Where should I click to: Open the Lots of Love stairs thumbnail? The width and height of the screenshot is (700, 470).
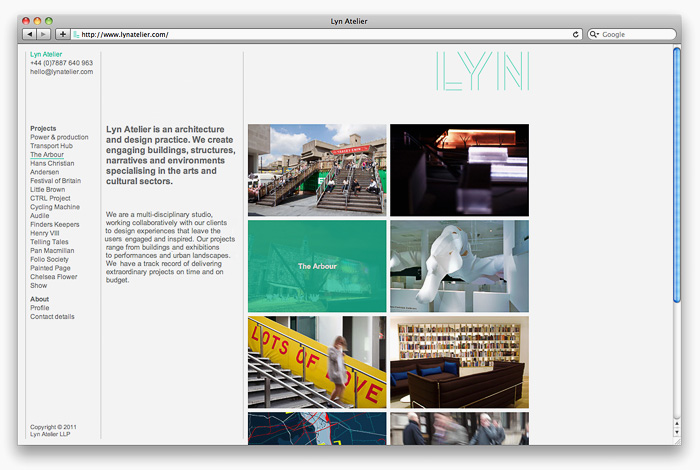pos(317,362)
